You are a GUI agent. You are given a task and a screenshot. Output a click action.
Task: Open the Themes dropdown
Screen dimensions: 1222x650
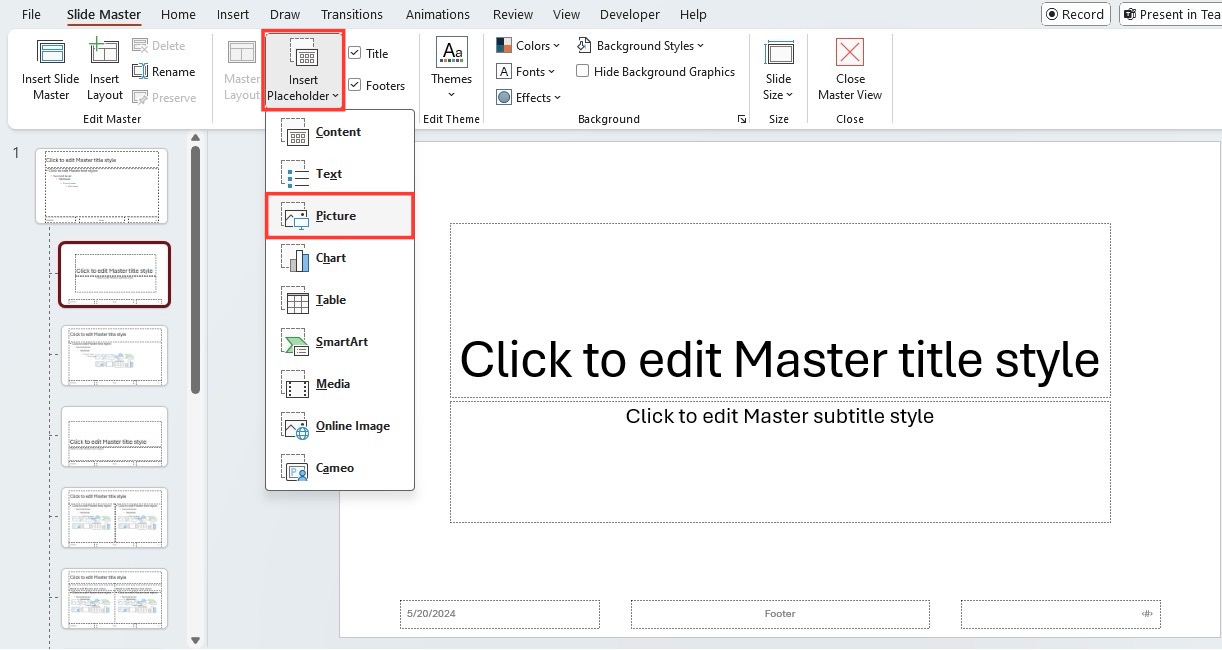(x=452, y=68)
